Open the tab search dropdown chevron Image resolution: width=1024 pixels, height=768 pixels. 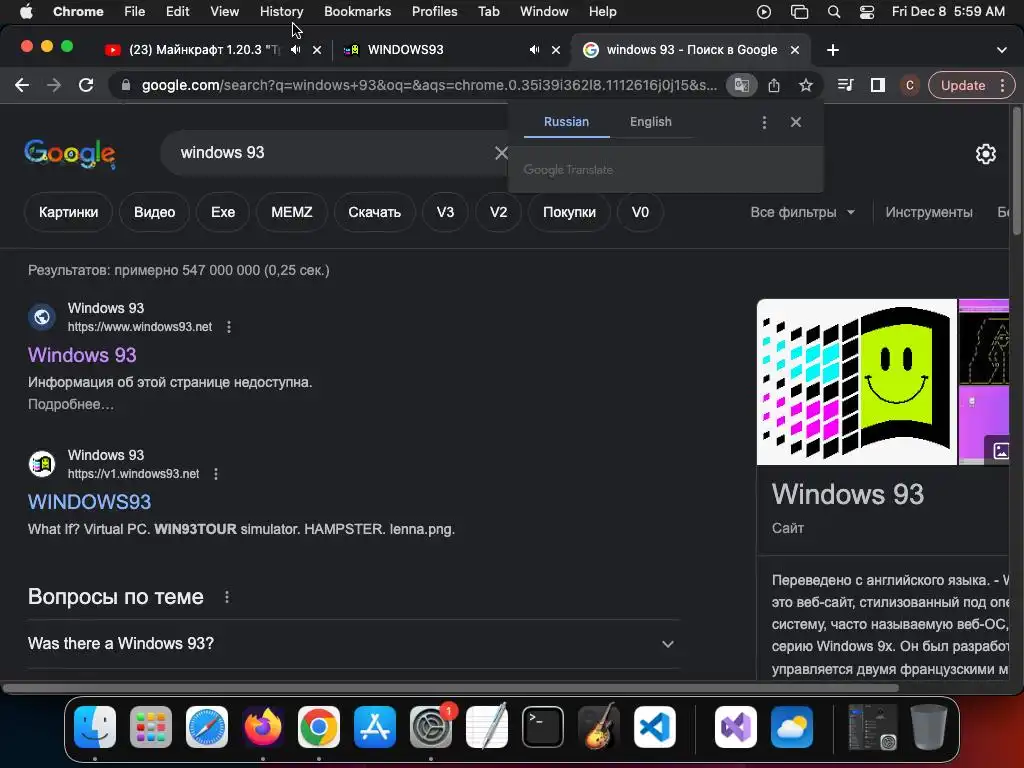(x=1002, y=50)
